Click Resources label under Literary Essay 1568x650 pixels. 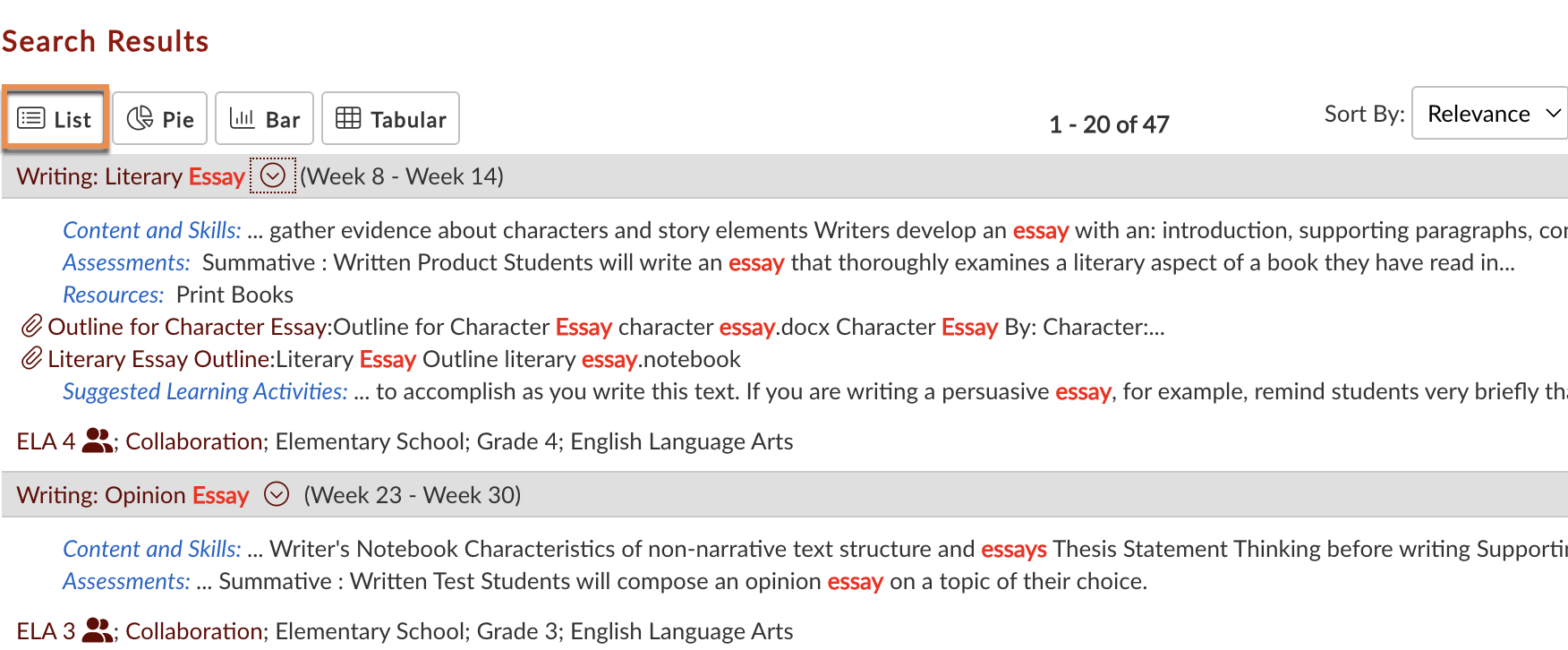(x=114, y=295)
